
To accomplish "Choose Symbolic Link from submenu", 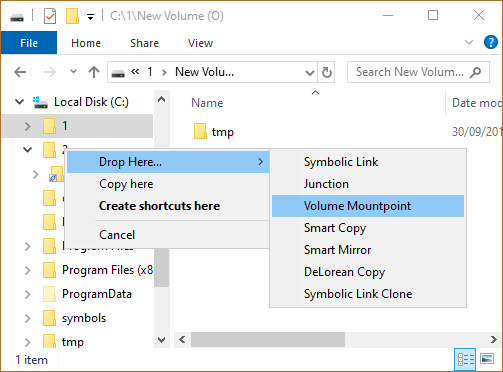I will point(368,162).
